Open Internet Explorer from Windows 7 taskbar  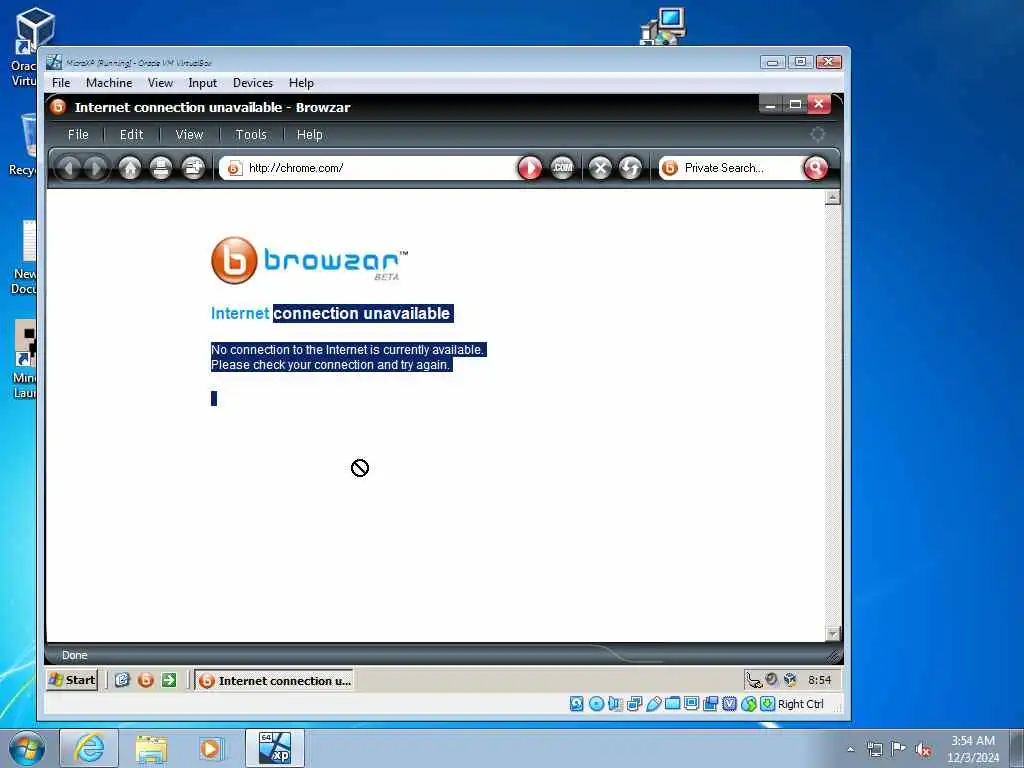point(89,748)
